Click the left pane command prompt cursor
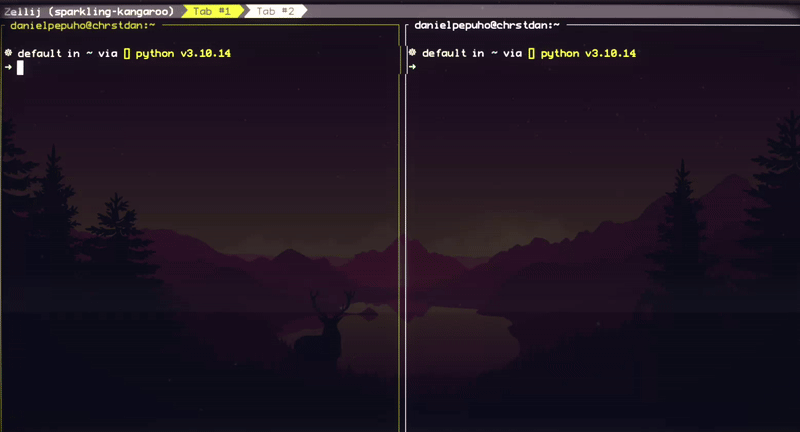This screenshot has height=432, width=800. (x=20, y=67)
